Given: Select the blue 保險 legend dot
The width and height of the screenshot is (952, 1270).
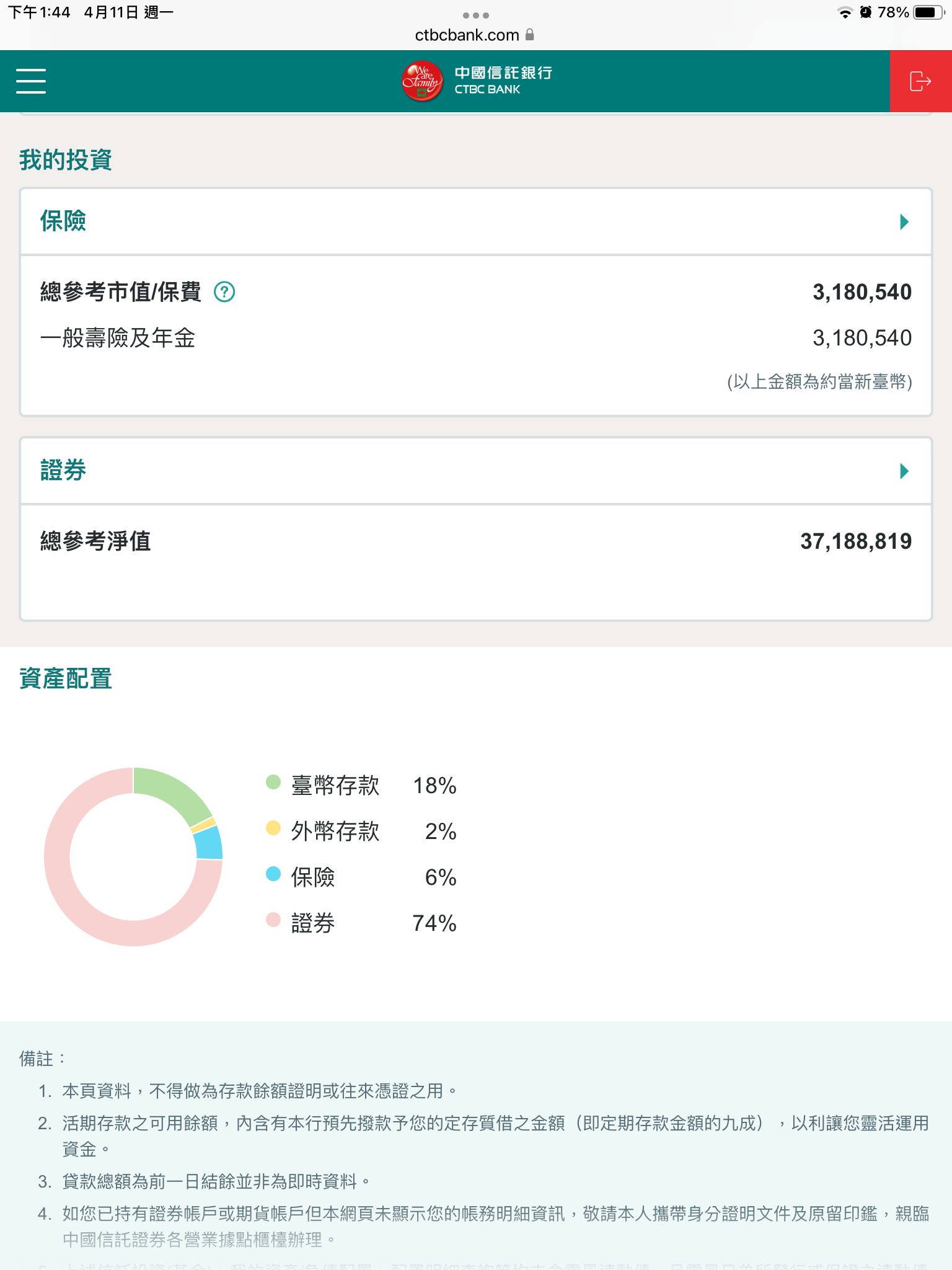Looking at the screenshot, I should point(273,874).
